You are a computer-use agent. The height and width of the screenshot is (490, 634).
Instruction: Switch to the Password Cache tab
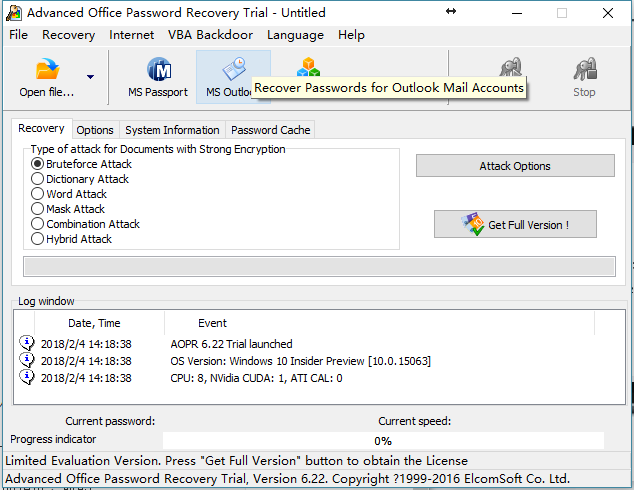(x=271, y=130)
